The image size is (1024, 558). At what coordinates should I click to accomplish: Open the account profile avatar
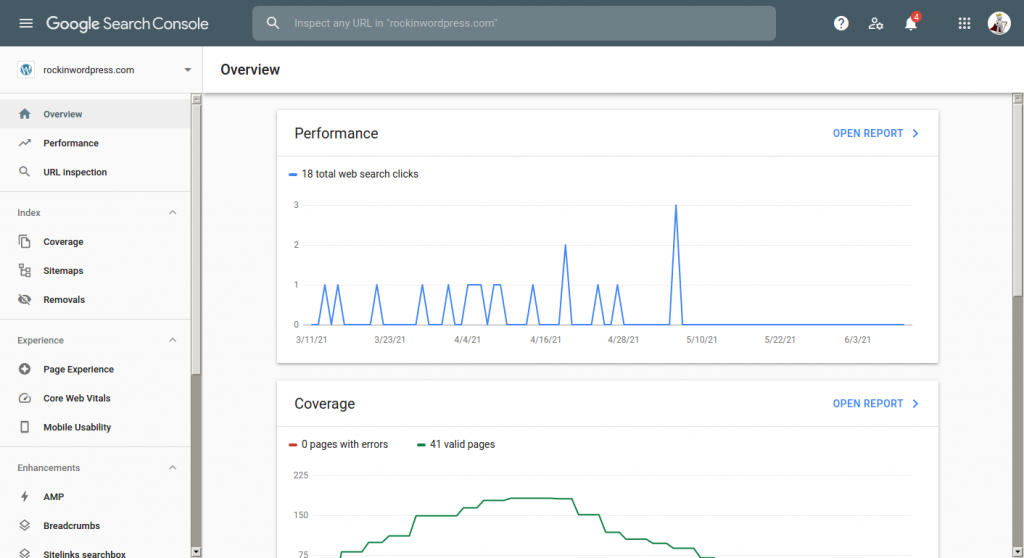click(999, 24)
